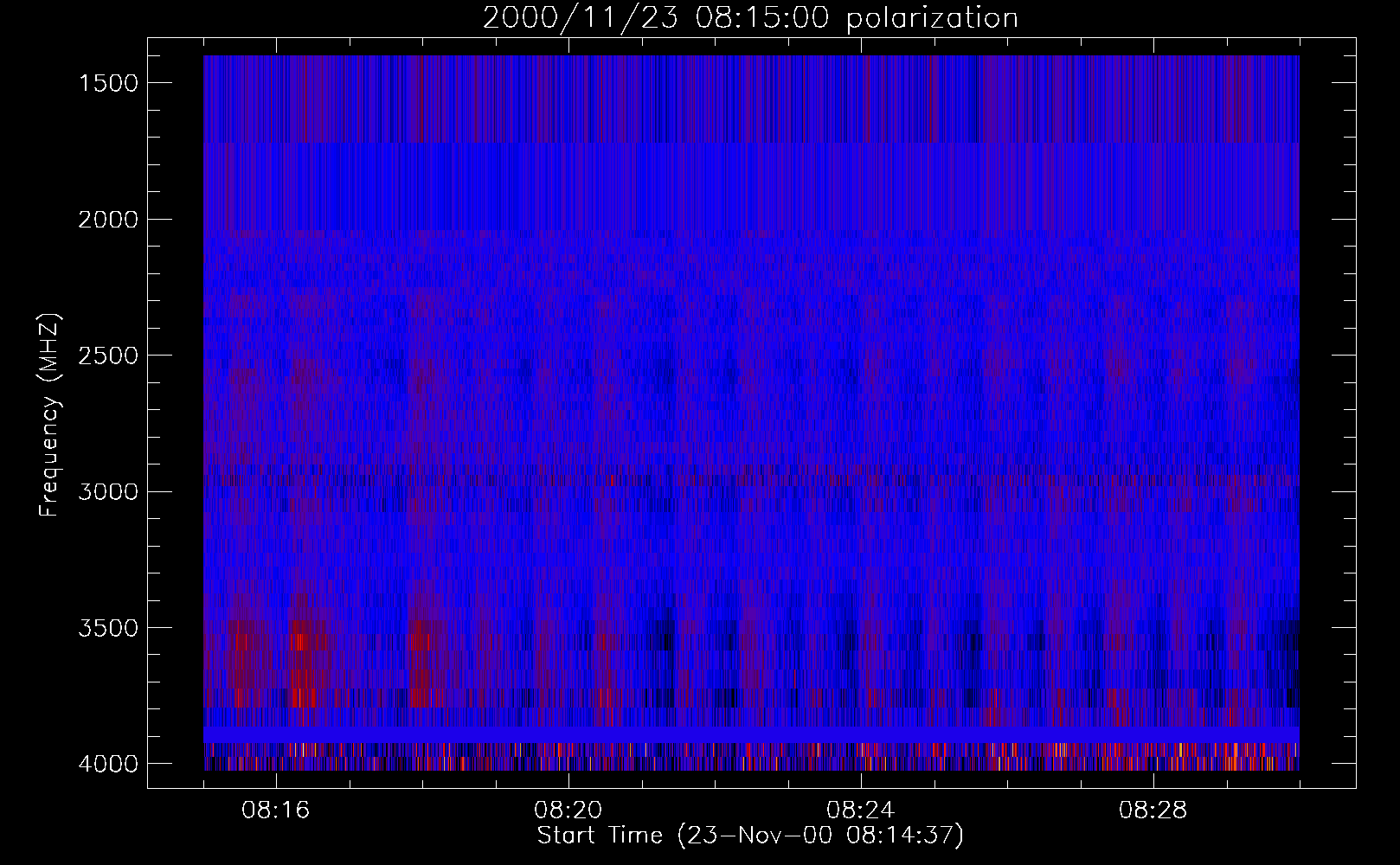1400x865 pixels.
Task: Click the 2000 frequency tick label
Action: (108, 220)
